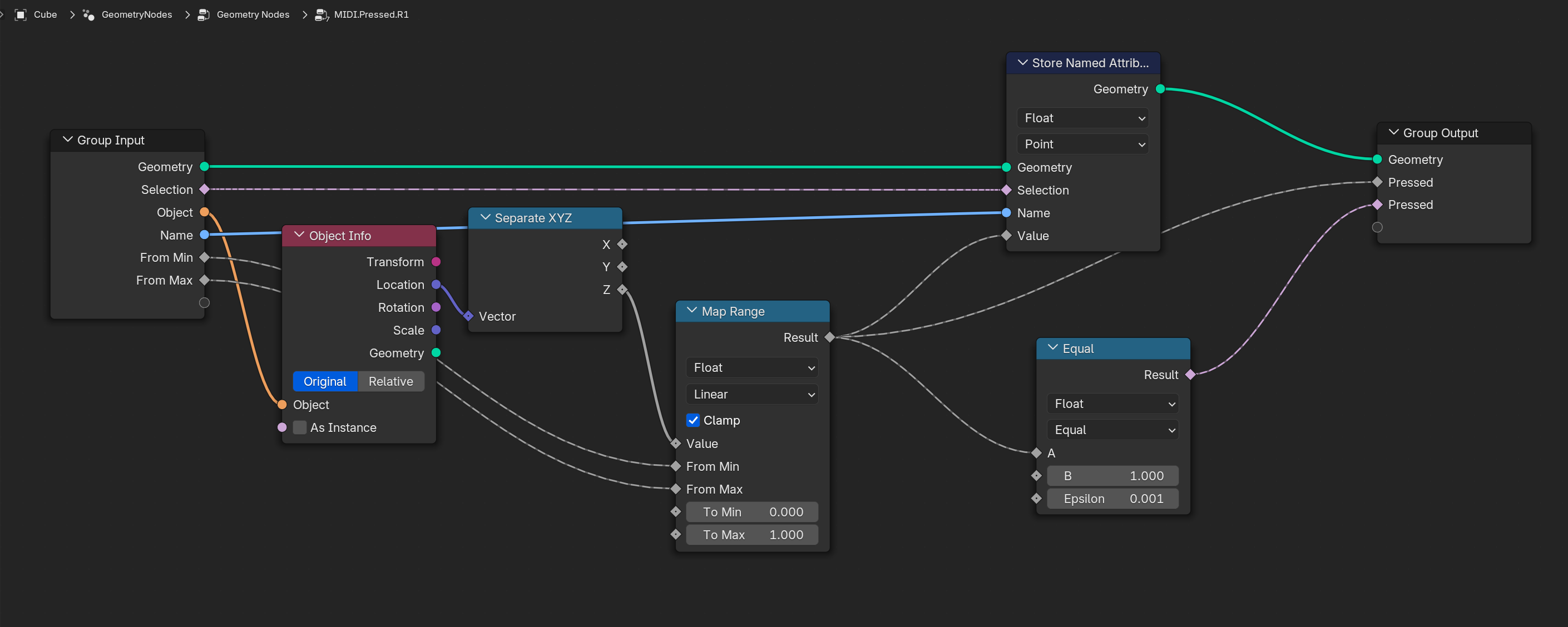Click the Object output socket on Group Input
Viewport: 1568px width, 627px height.
[205, 212]
